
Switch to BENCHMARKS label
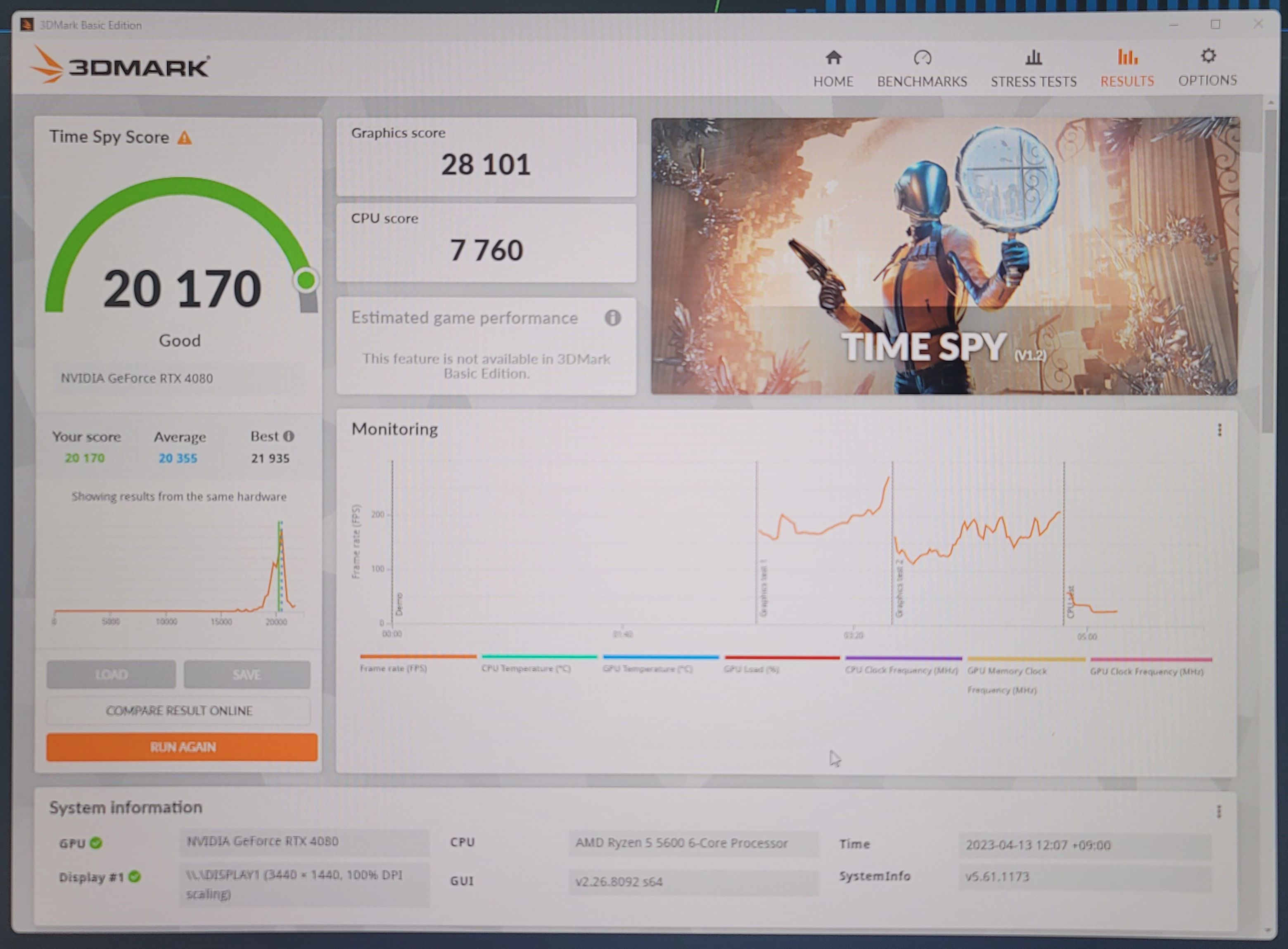(922, 82)
